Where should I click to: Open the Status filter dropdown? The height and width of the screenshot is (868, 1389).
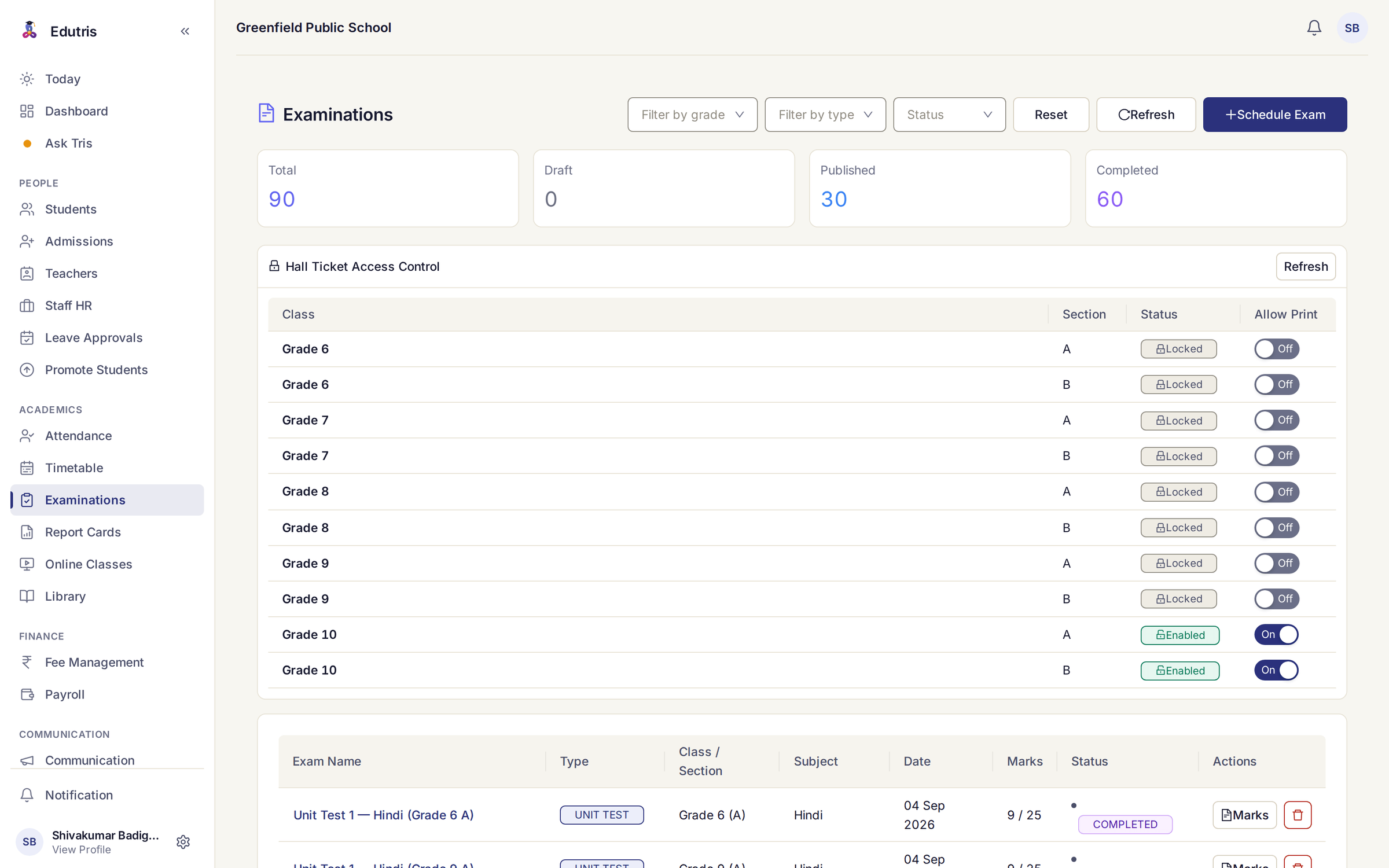pyautogui.click(x=949, y=115)
